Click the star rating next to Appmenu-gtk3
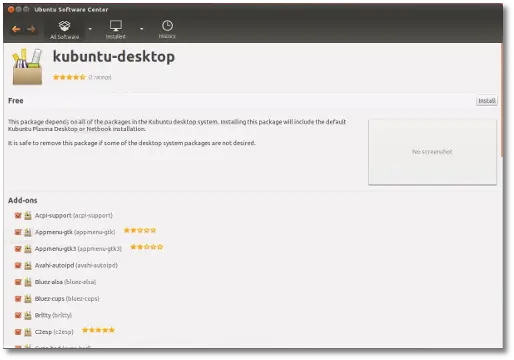This screenshot has width=514, height=360. tap(147, 247)
